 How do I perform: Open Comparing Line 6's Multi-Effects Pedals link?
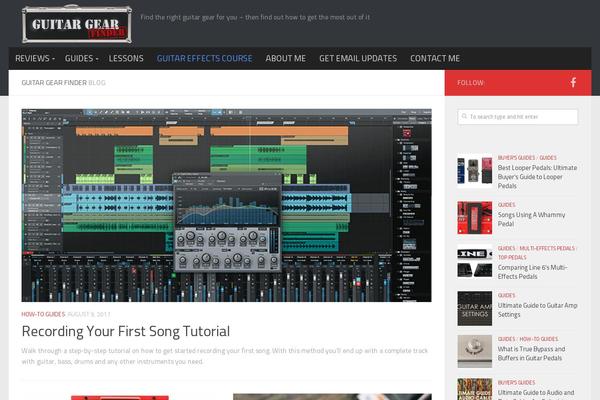[x=532, y=272]
